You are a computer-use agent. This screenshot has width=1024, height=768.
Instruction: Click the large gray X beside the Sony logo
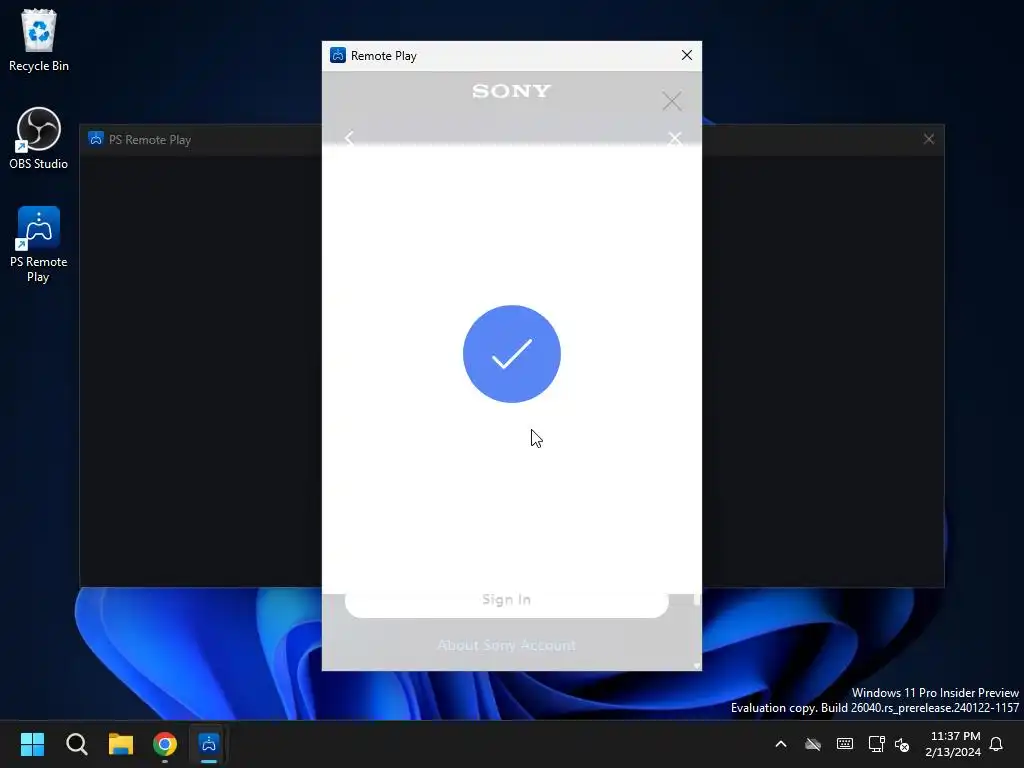point(671,101)
